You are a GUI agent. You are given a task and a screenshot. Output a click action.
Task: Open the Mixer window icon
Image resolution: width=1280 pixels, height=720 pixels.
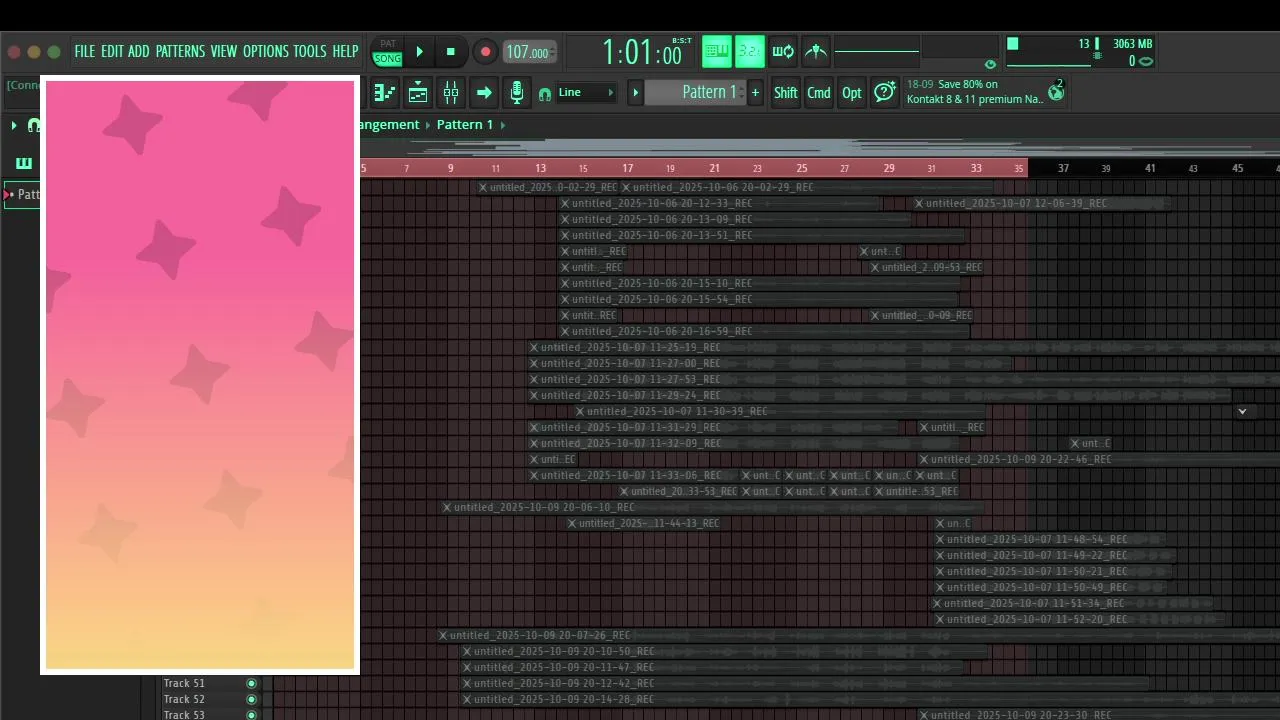451,93
